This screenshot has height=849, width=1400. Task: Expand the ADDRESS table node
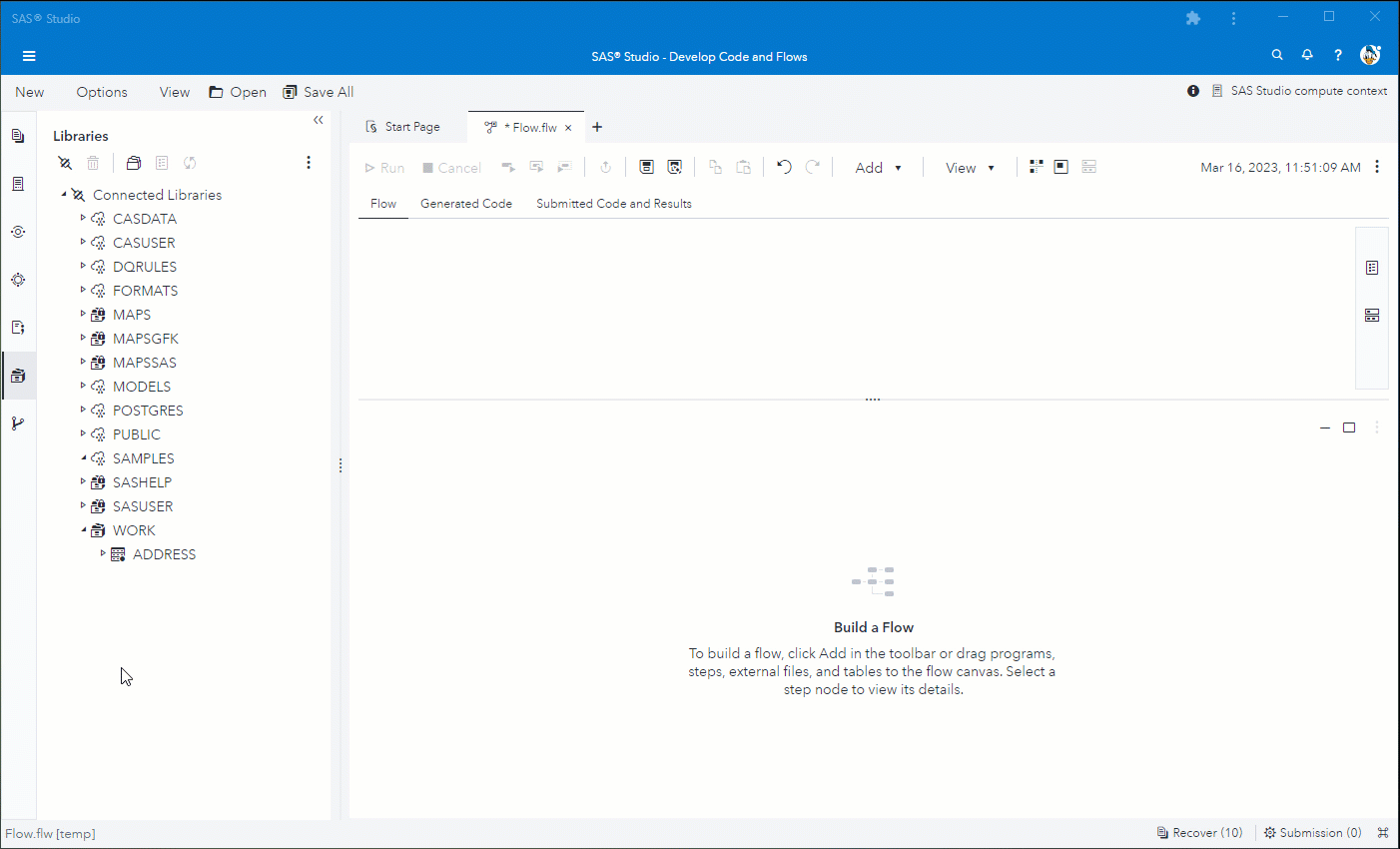(103, 553)
